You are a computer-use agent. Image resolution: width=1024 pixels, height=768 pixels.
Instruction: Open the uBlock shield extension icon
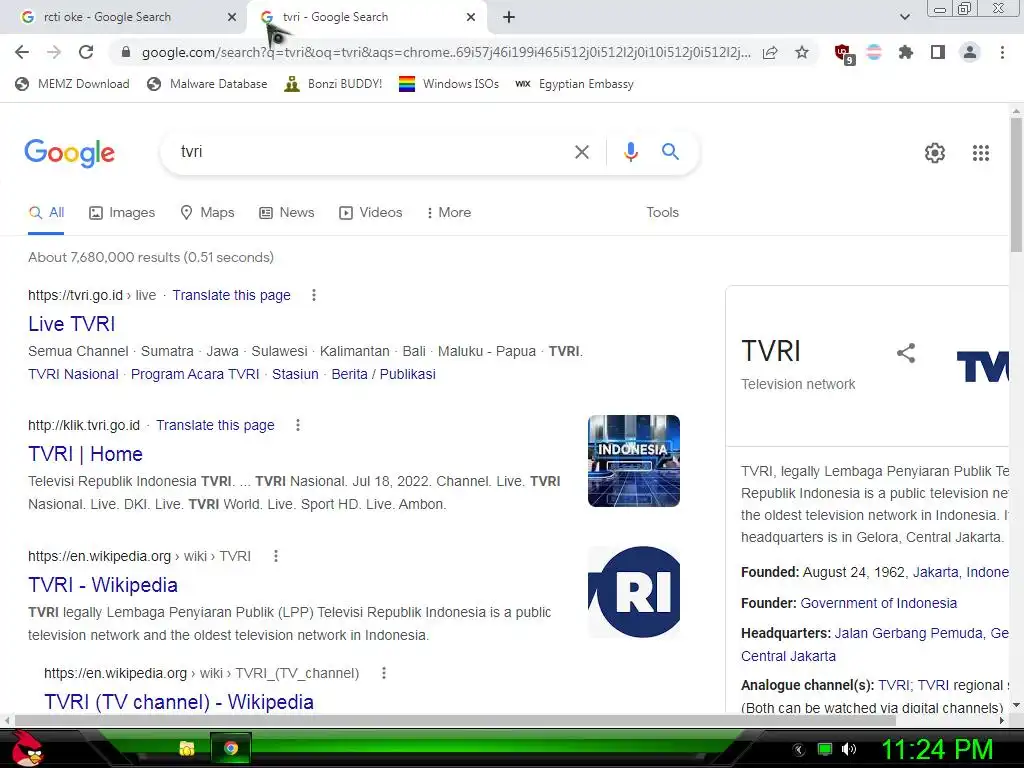point(844,54)
